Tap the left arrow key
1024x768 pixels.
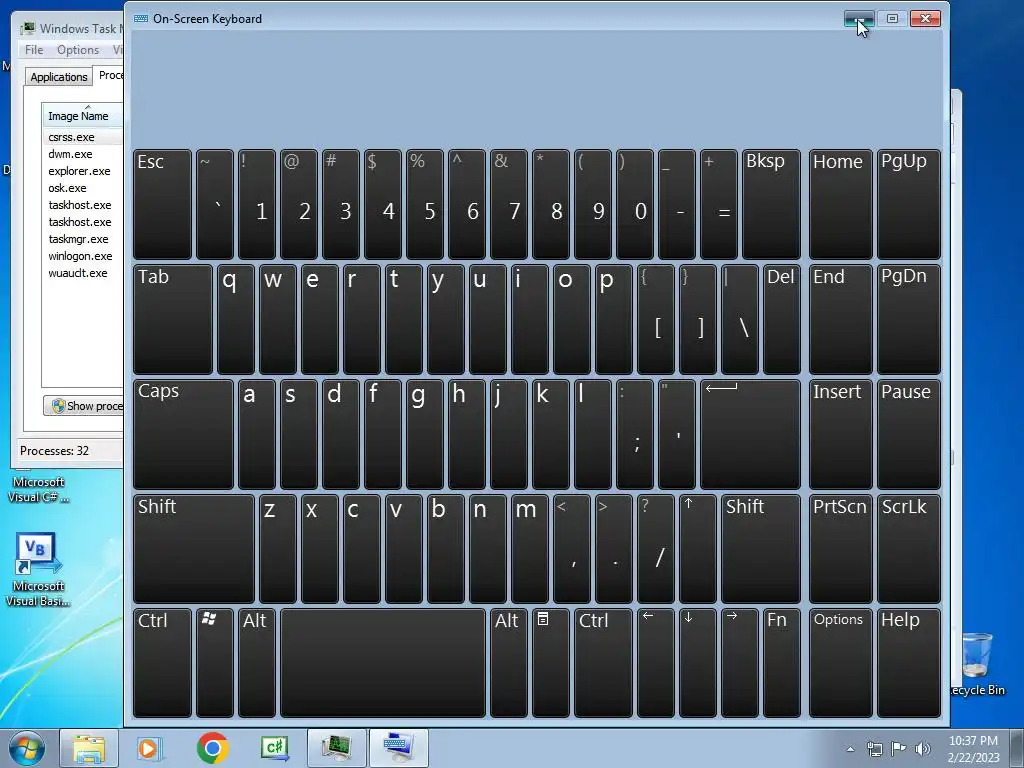coord(656,663)
